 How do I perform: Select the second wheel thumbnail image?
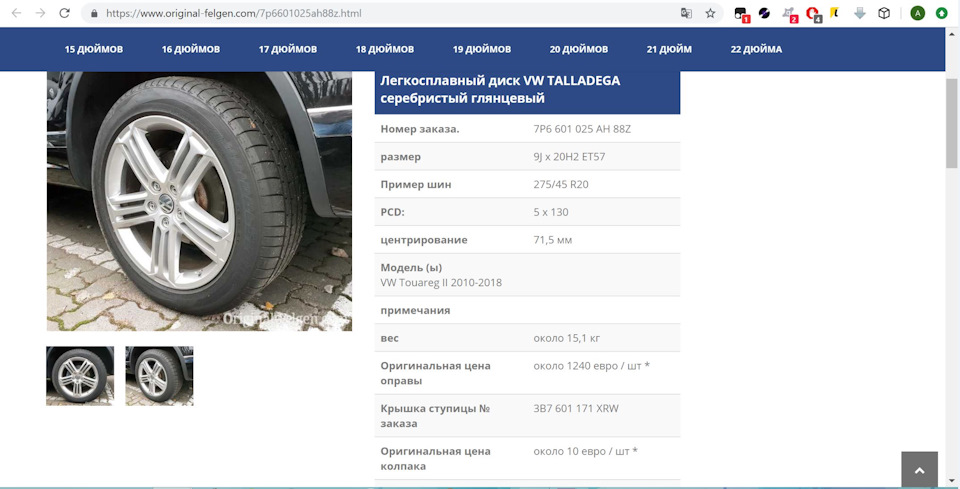pyautogui.click(x=159, y=376)
